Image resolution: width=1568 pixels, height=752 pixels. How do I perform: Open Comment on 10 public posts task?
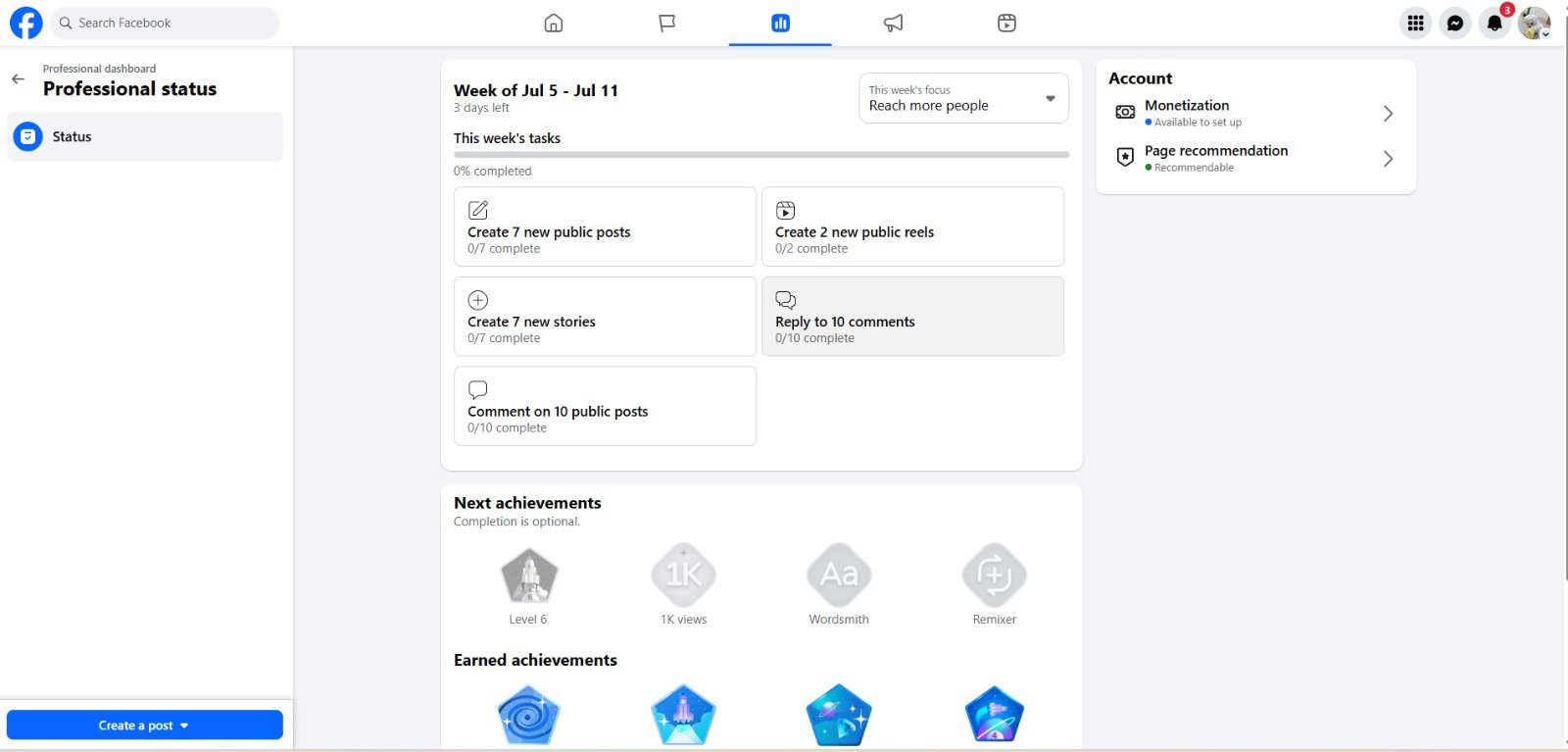coord(605,406)
